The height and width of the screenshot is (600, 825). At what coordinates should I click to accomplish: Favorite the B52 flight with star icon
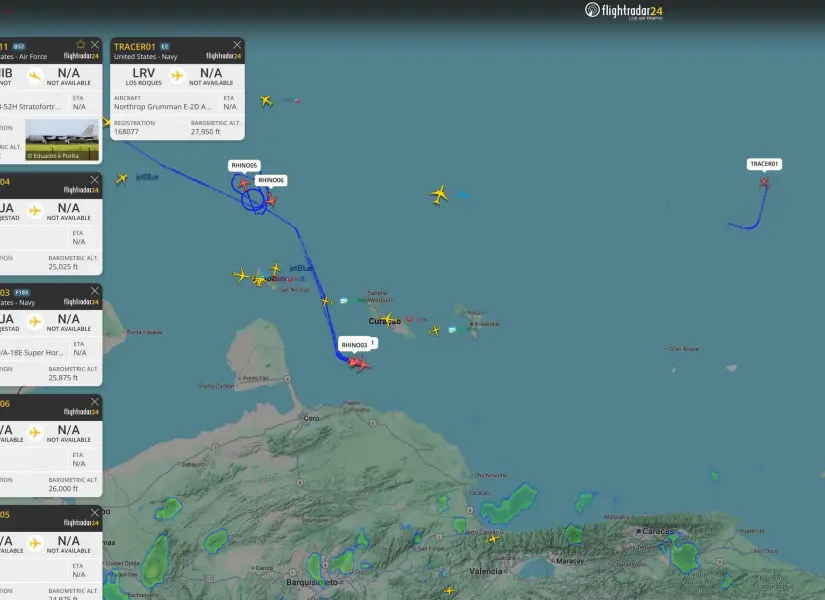[x=80, y=45]
